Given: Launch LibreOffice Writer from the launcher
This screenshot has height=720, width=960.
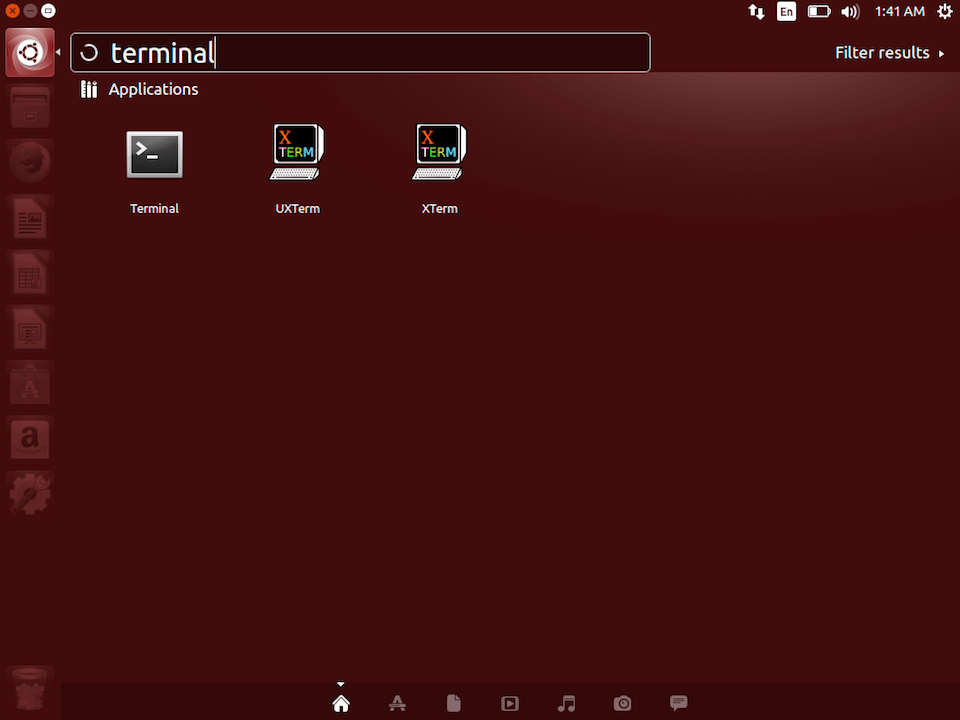Looking at the screenshot, I should click(x=30, y=216).
